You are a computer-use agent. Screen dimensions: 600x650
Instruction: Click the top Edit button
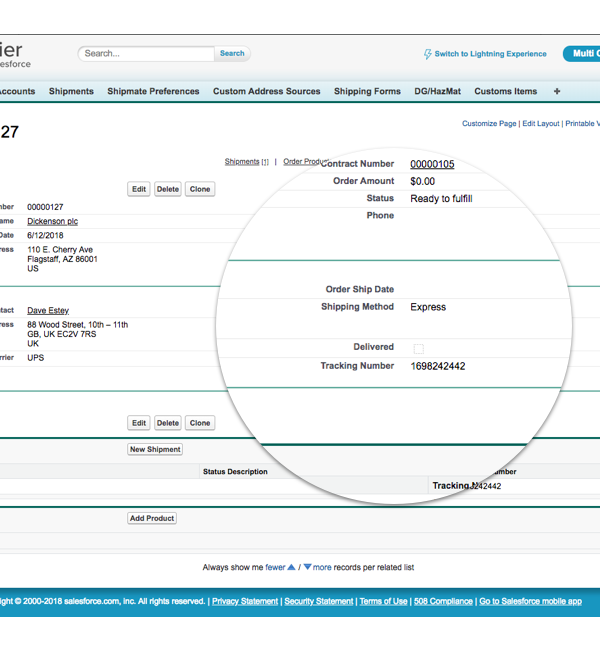coord(139,189)
